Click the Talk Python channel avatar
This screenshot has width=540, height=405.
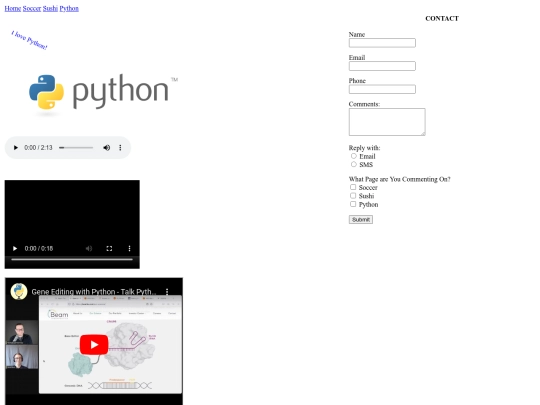pyautogui.click(x=19, y=291)
